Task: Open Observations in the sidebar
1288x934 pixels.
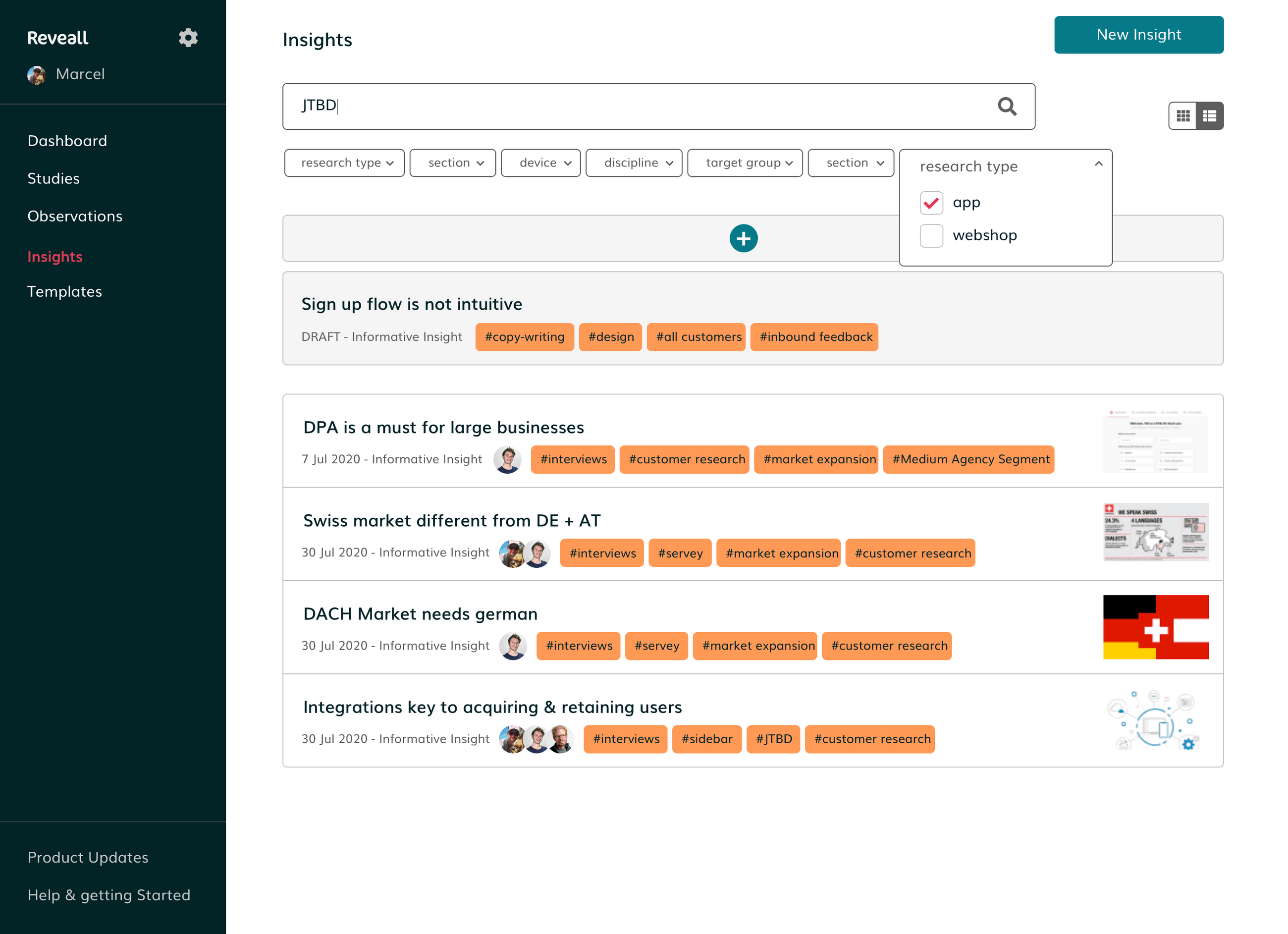Action: 75,216
